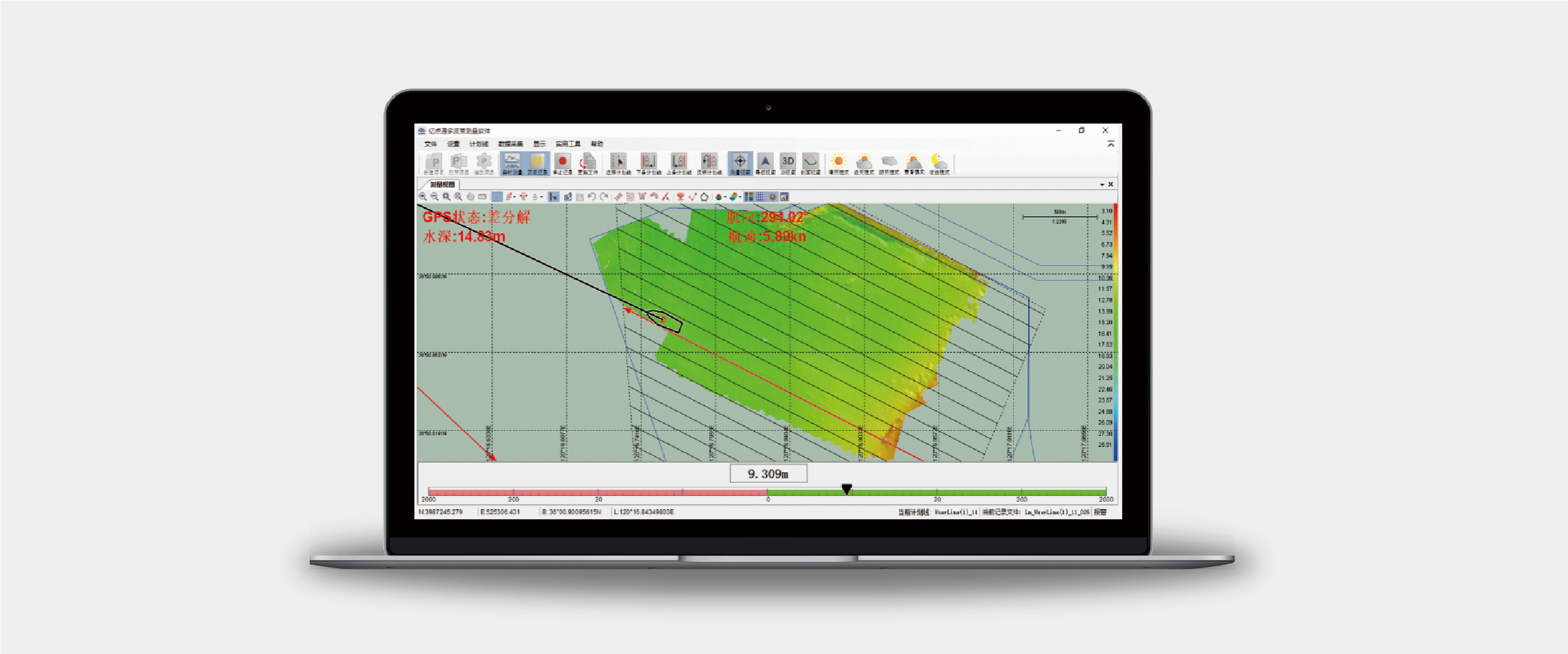Open the view panel options dropdown arrow
This screenshot has height=654, width=1568.
pyautogui.click(x=1102, y=185)
